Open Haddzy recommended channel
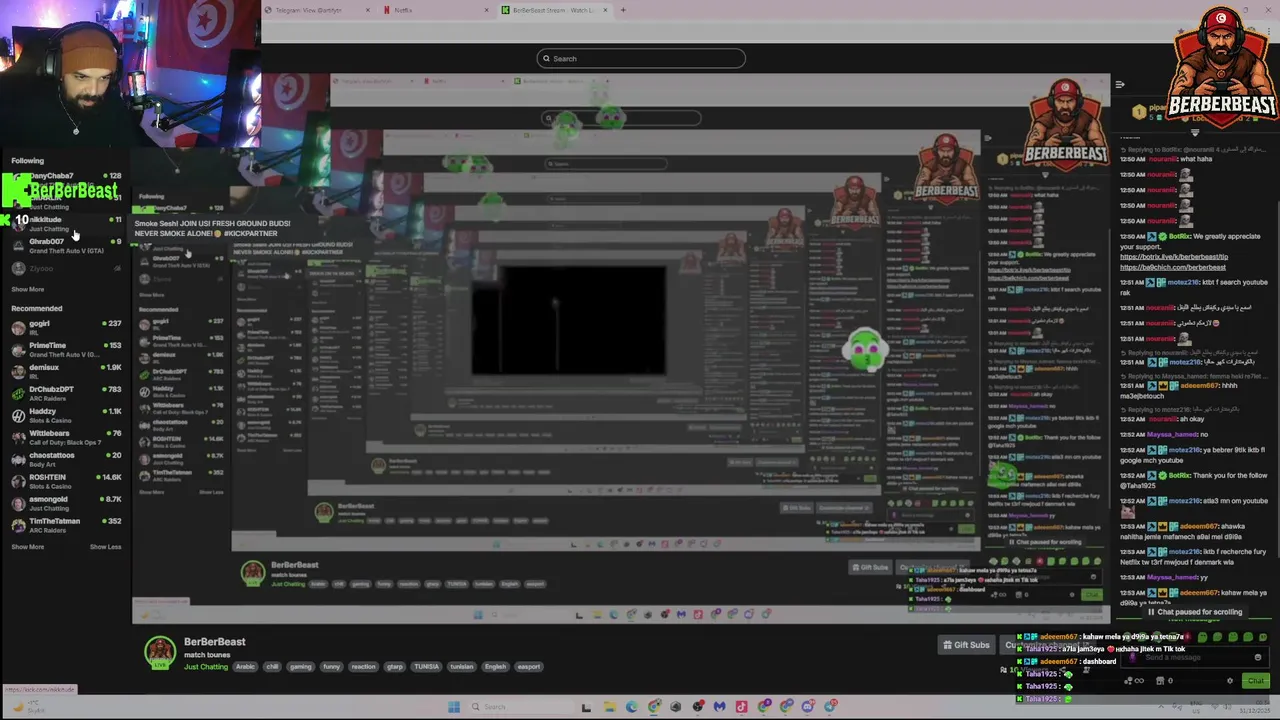Screen dimensions: 1280x720 [65, 415]
